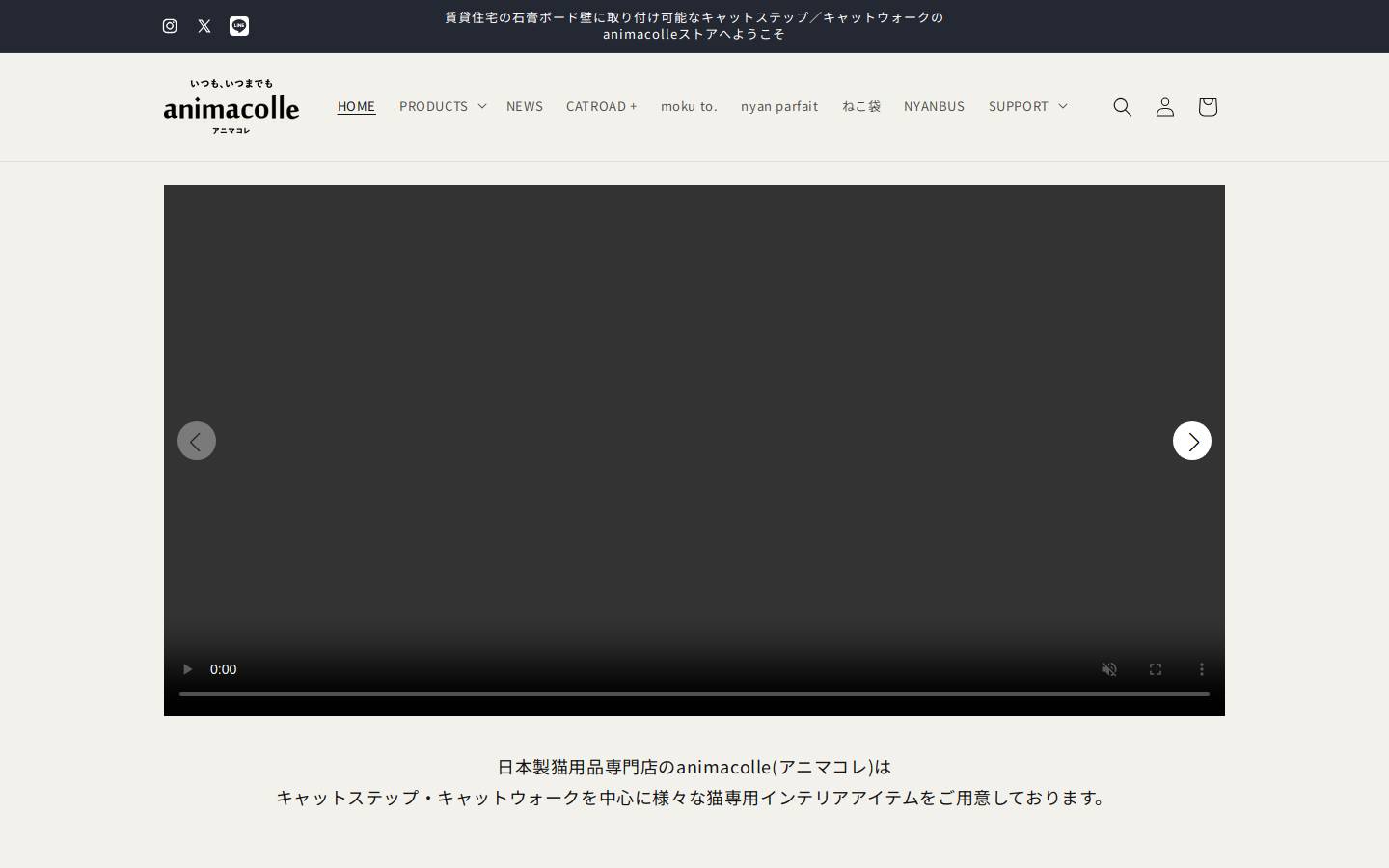1389x868 pixels.
Task: Show the previous slide with left arrow
Action: (197, 441)
